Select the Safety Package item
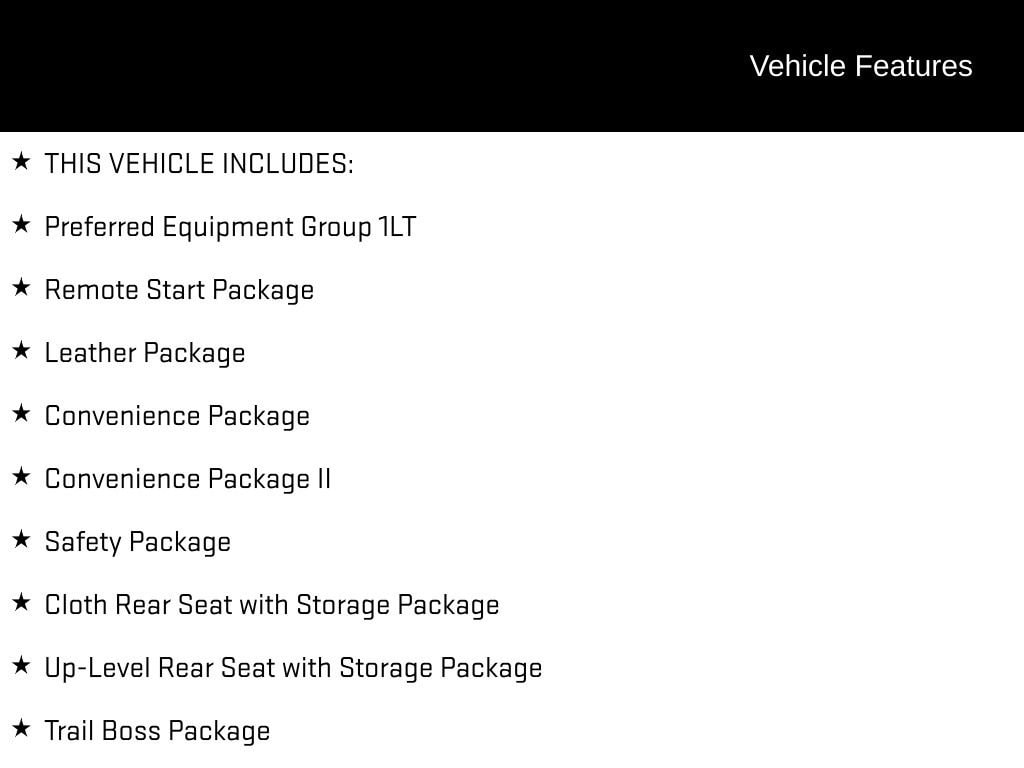The width and height of the screenshot is (1024, 768). [x=138, y=542]
